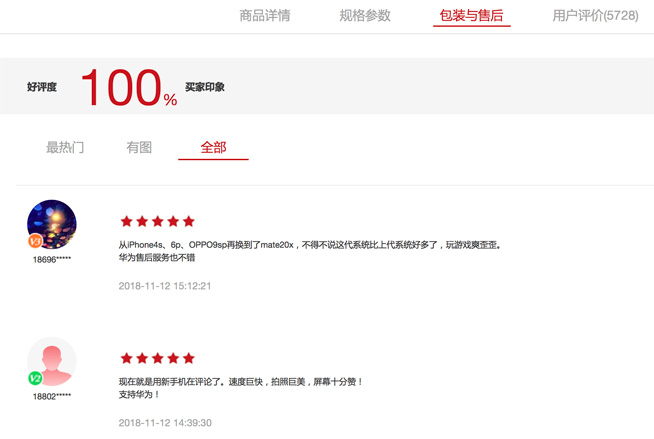Viewport: 654px width, 439px height.
Task: Click the 买家印象 label
Action: pos(205,87)
